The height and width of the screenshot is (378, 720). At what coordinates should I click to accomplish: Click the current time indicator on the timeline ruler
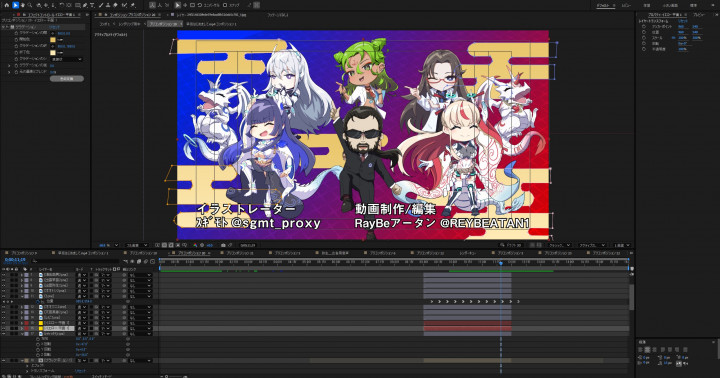(501, 263)
